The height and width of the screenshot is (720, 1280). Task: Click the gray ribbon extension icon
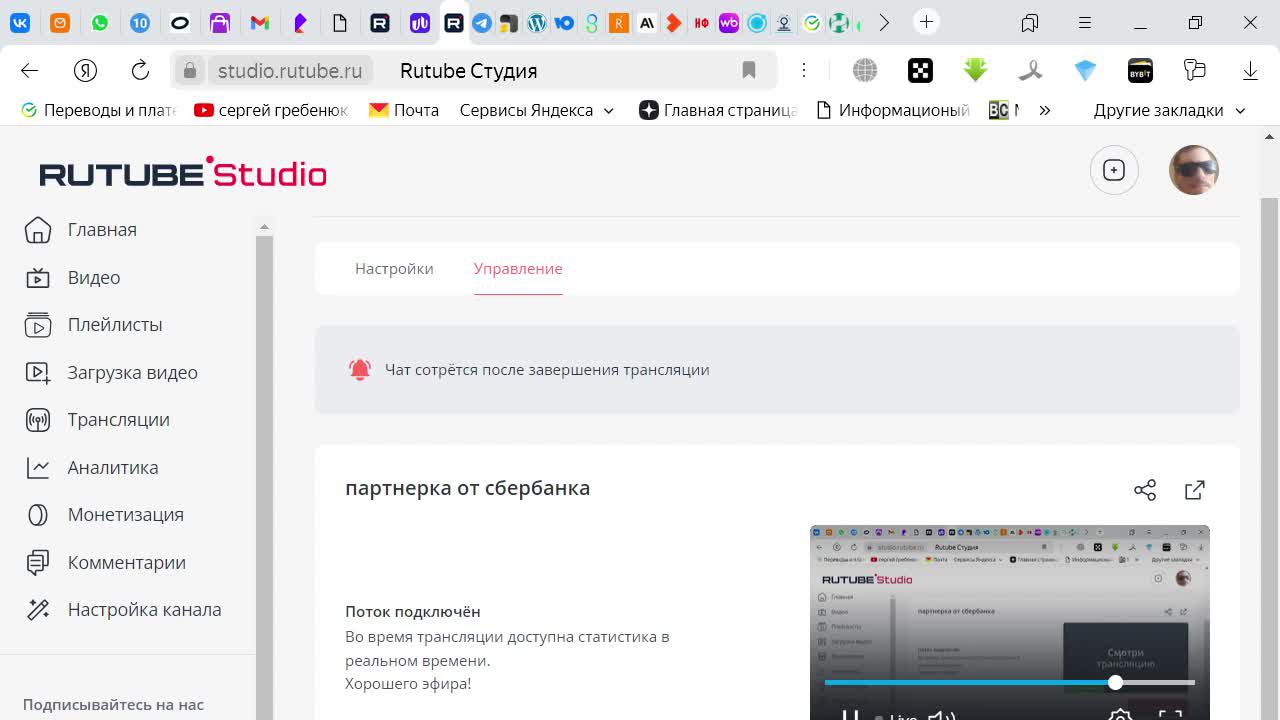(1030, 70)
